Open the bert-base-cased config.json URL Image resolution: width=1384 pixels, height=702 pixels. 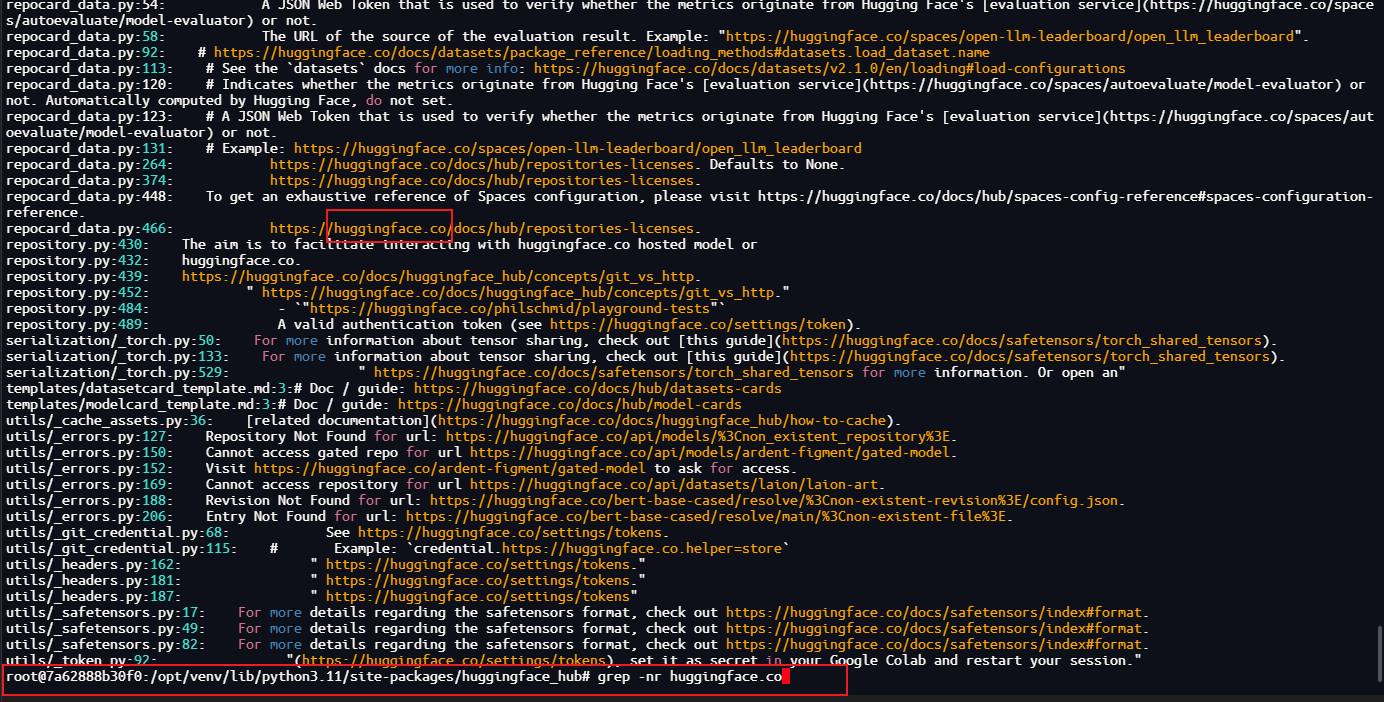pos(774,500)
